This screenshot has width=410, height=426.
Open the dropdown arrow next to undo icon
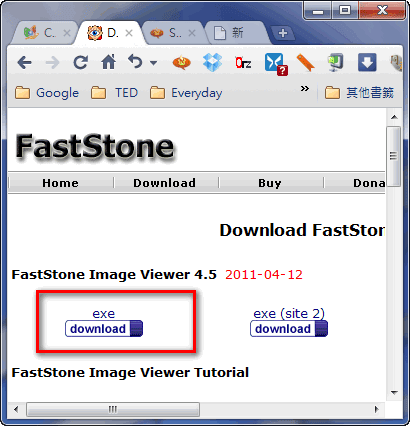pos(153,63)
